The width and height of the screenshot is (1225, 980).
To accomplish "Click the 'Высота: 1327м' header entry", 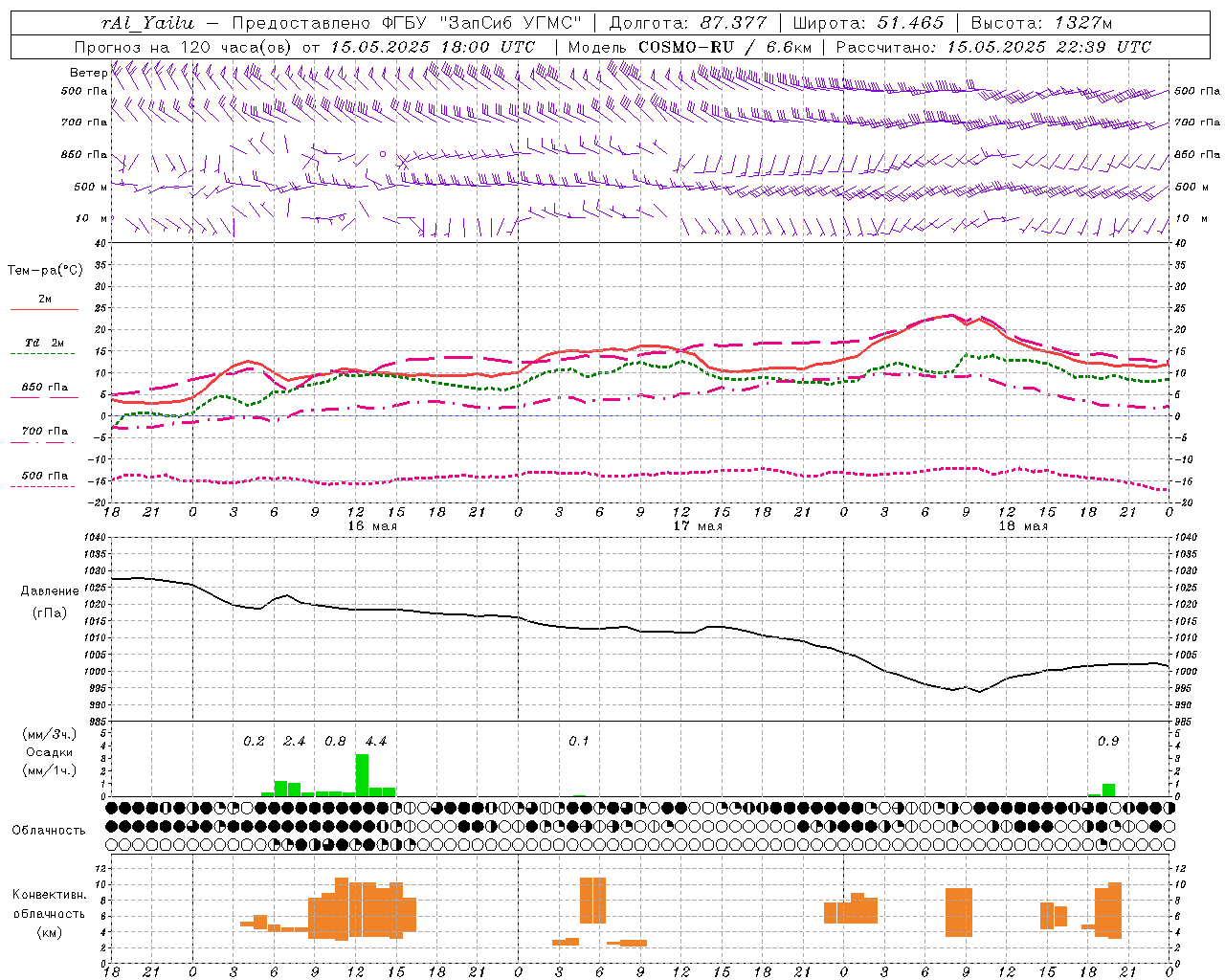I will tap(1041, 23).
